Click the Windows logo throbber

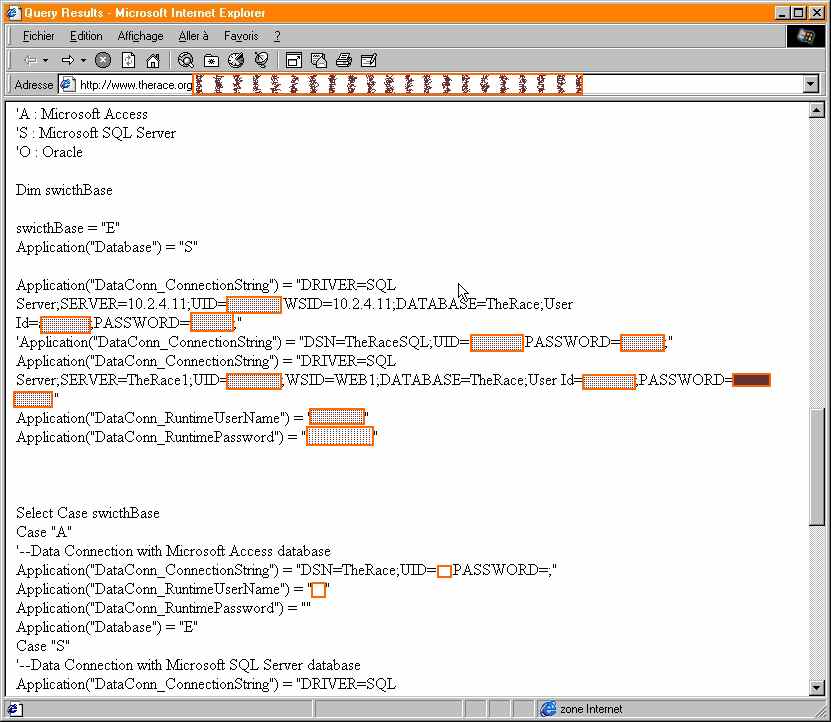pos(806,36)
